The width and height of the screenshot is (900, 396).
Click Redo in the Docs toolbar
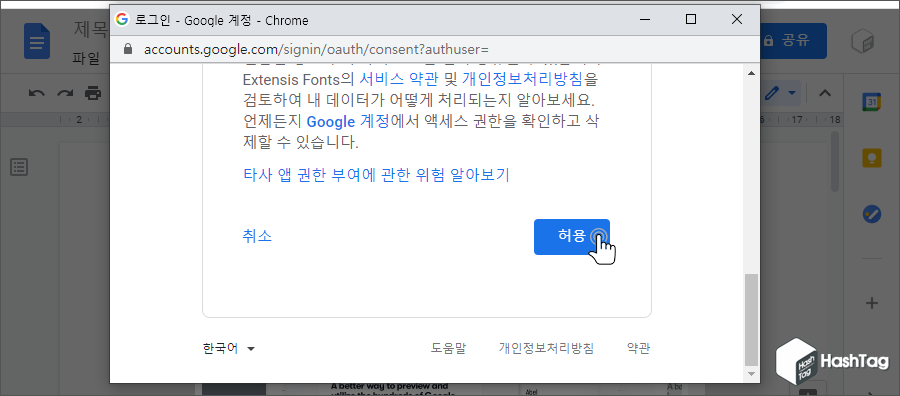(x=65, y=92)
